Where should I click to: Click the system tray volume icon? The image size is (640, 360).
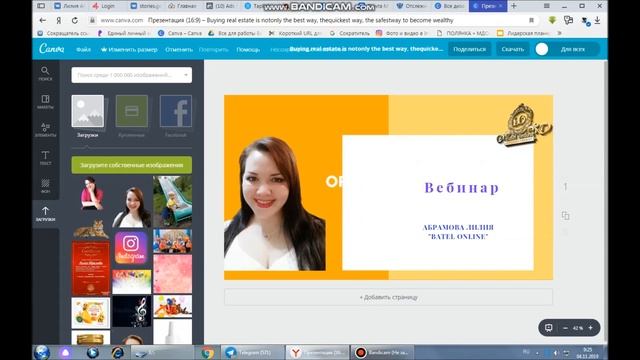pos(555,352)
